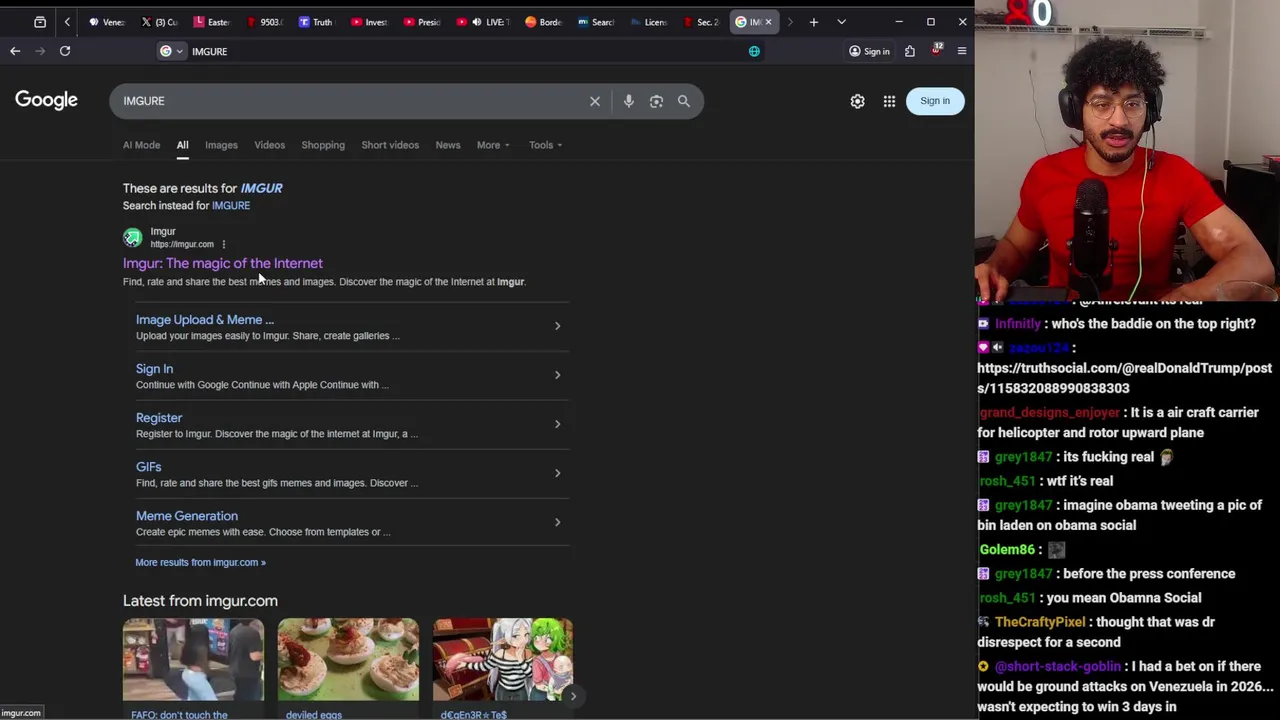Open the tab overview icon at the top left

[40, 22]
